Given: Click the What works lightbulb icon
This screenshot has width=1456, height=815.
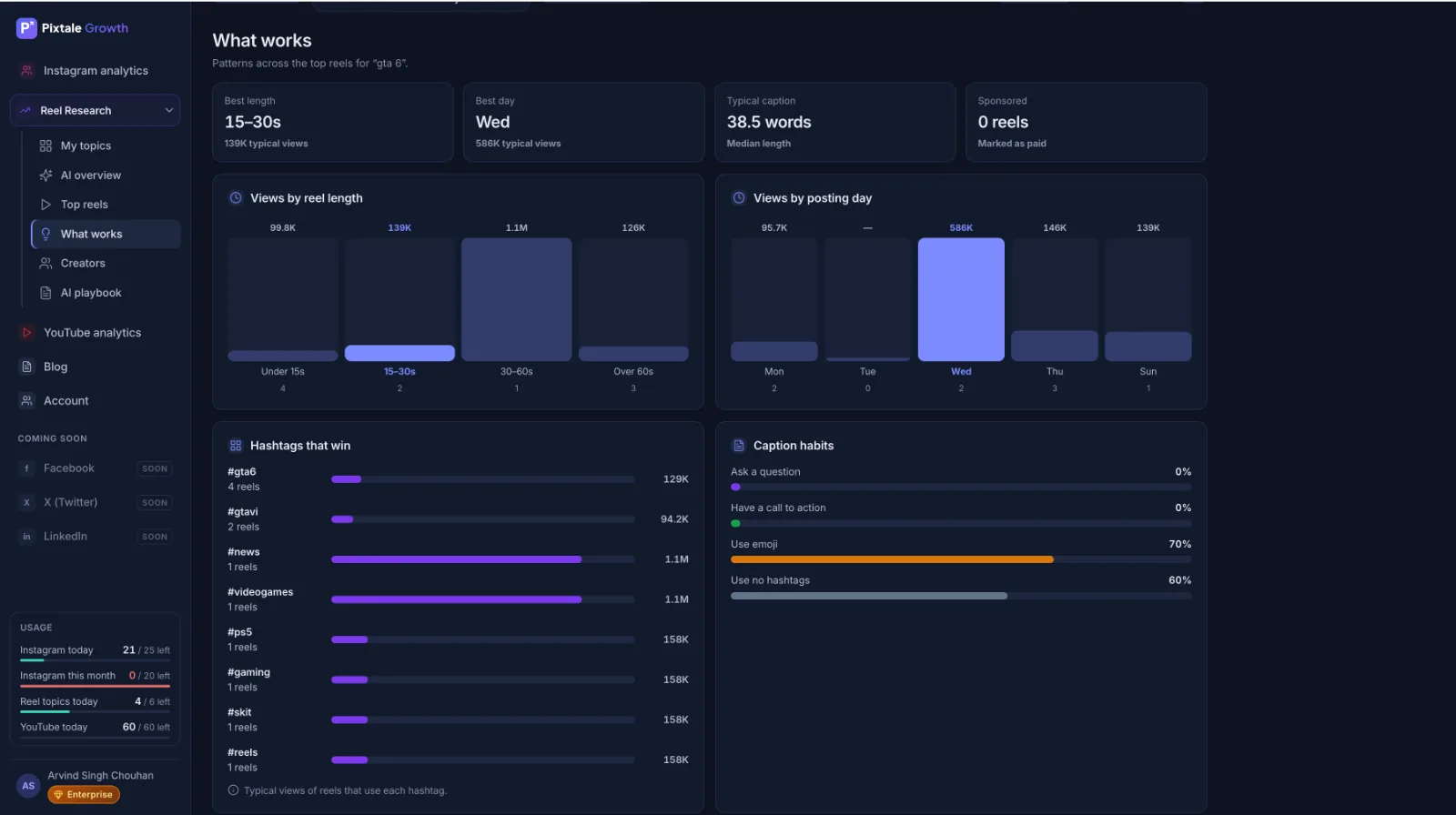Looking at the screenshot, I should coord(45,234).
